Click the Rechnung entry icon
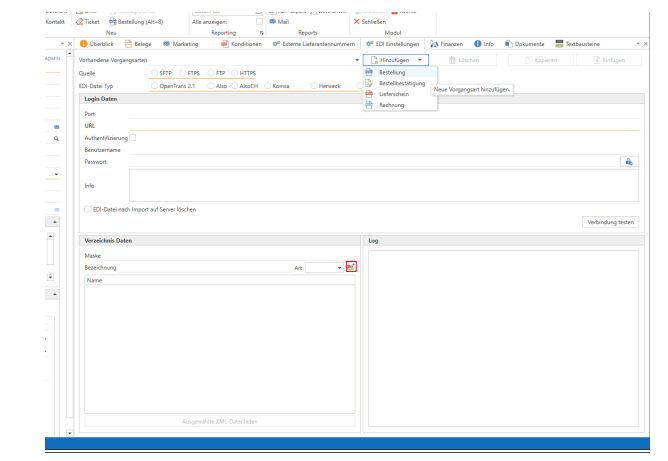 coord(370,104)
